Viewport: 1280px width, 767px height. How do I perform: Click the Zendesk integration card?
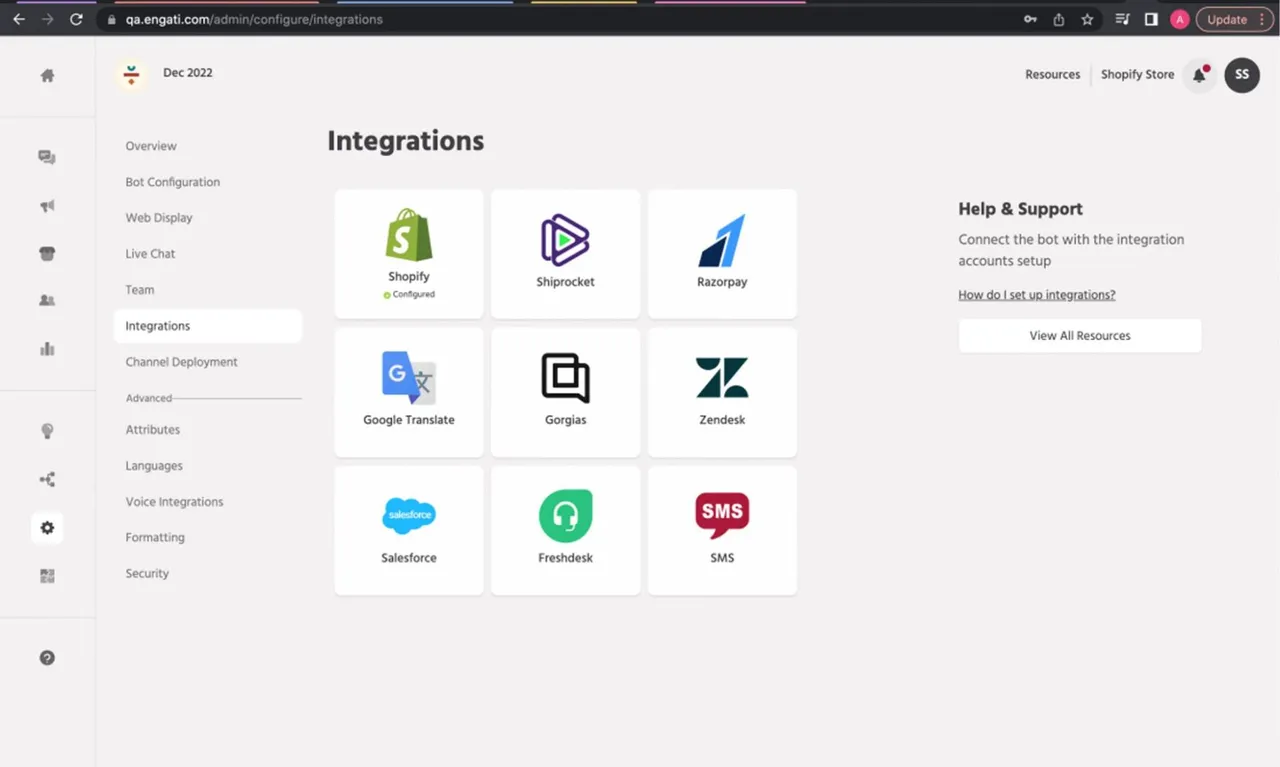tap(722, 391)
